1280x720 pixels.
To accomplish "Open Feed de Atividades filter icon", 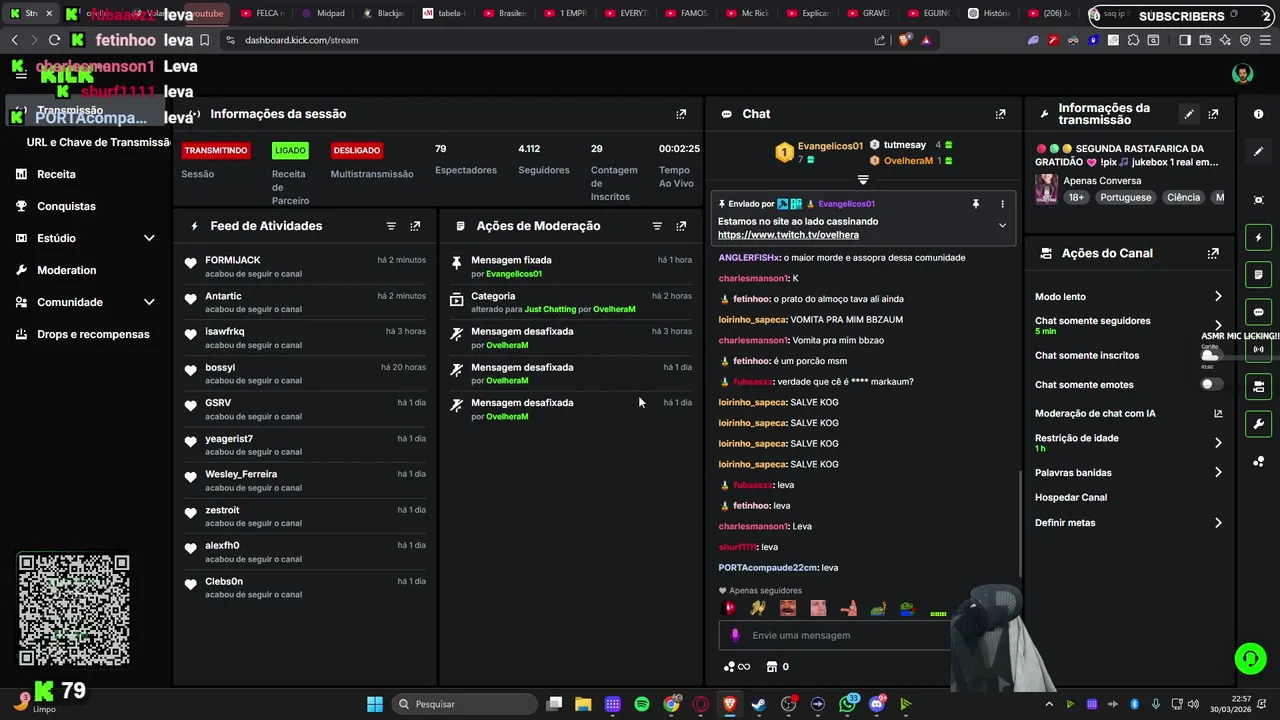I will pyautogui.click(x=391, y=226).
